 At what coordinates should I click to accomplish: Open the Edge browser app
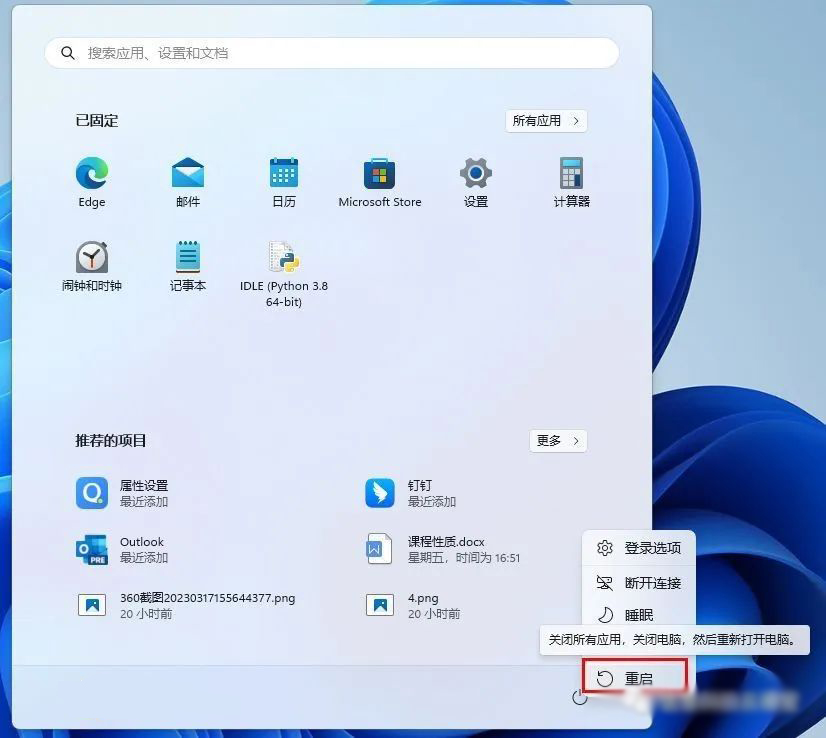(x=92, y=182)
